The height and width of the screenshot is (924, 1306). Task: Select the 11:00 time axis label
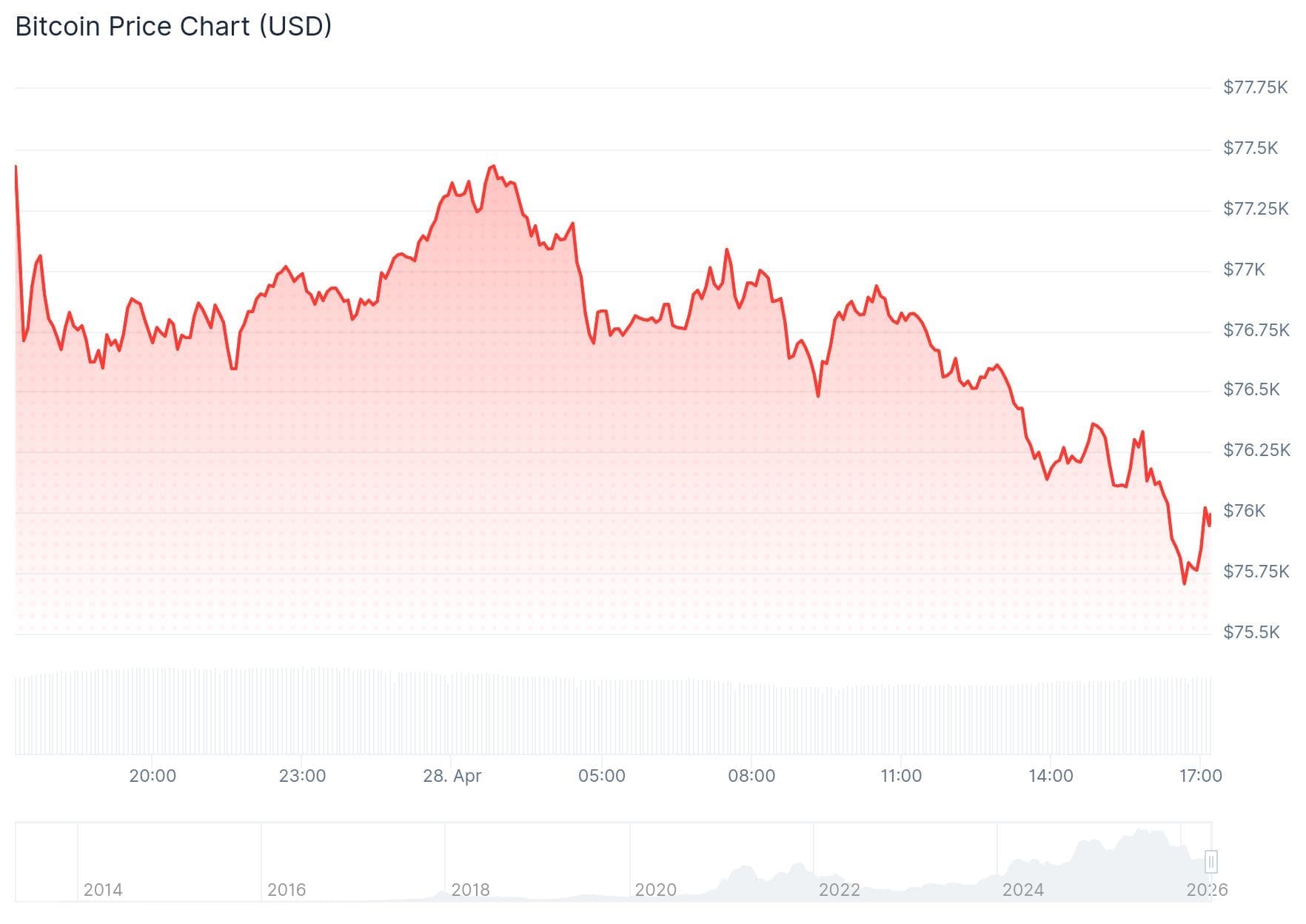coord(901,776)
